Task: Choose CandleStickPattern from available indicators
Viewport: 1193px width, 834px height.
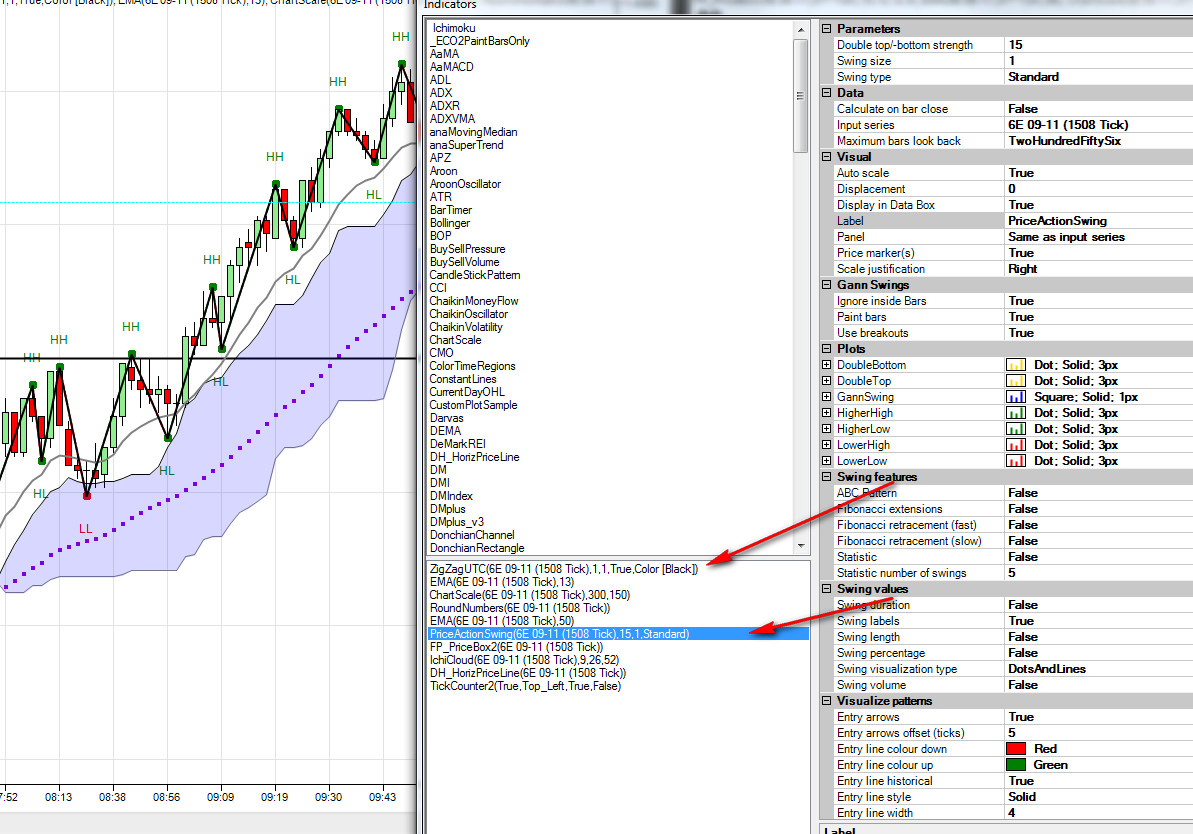Action: pos(475,275)
